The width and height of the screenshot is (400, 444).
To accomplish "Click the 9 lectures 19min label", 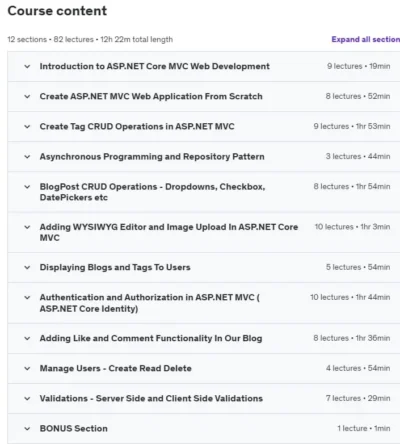I will coord(358,66).
